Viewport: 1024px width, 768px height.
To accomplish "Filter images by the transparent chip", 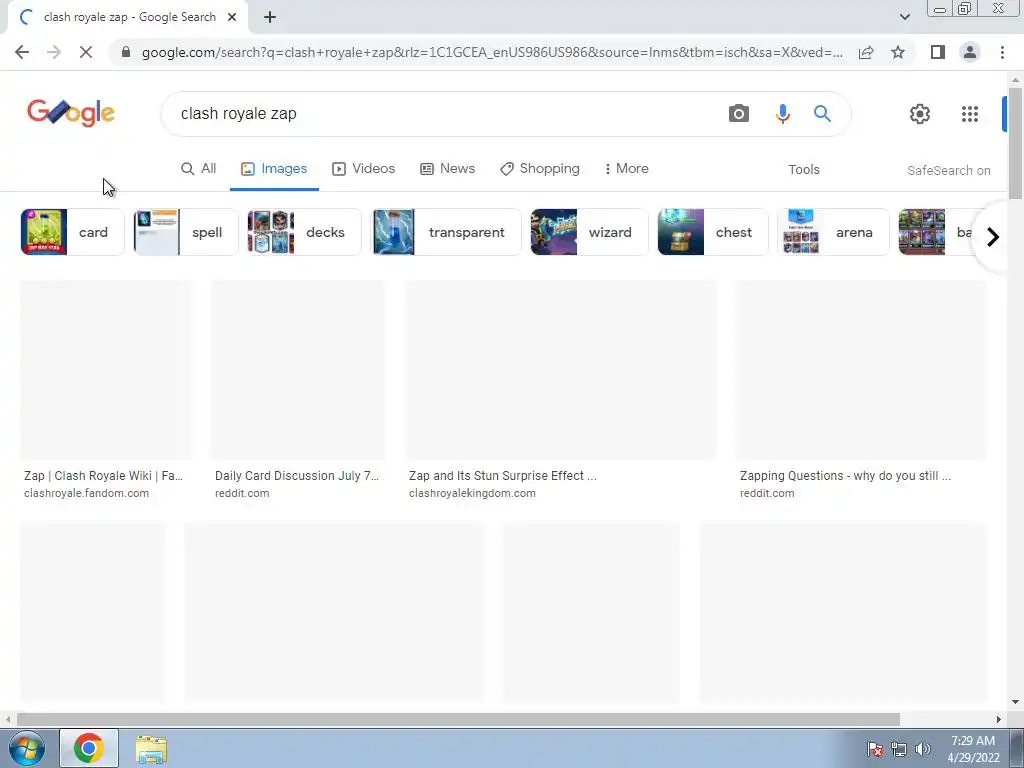I will pos(447,232).
